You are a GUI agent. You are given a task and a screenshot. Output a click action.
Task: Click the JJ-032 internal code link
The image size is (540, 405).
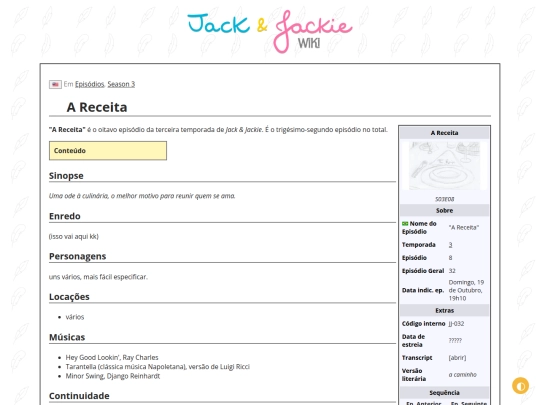click(456, 323)
